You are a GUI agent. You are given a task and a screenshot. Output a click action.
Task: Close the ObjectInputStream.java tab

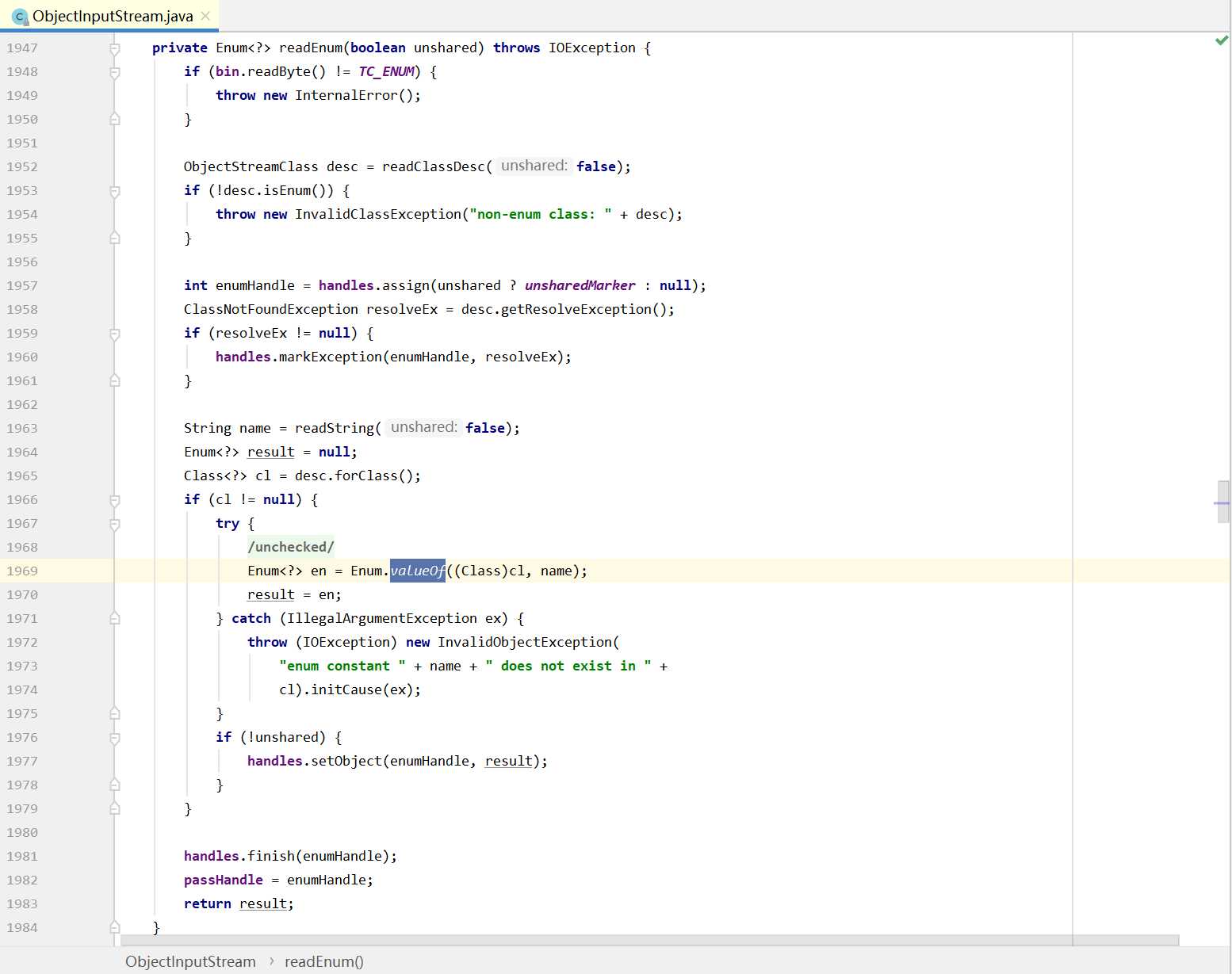point(205,16)
